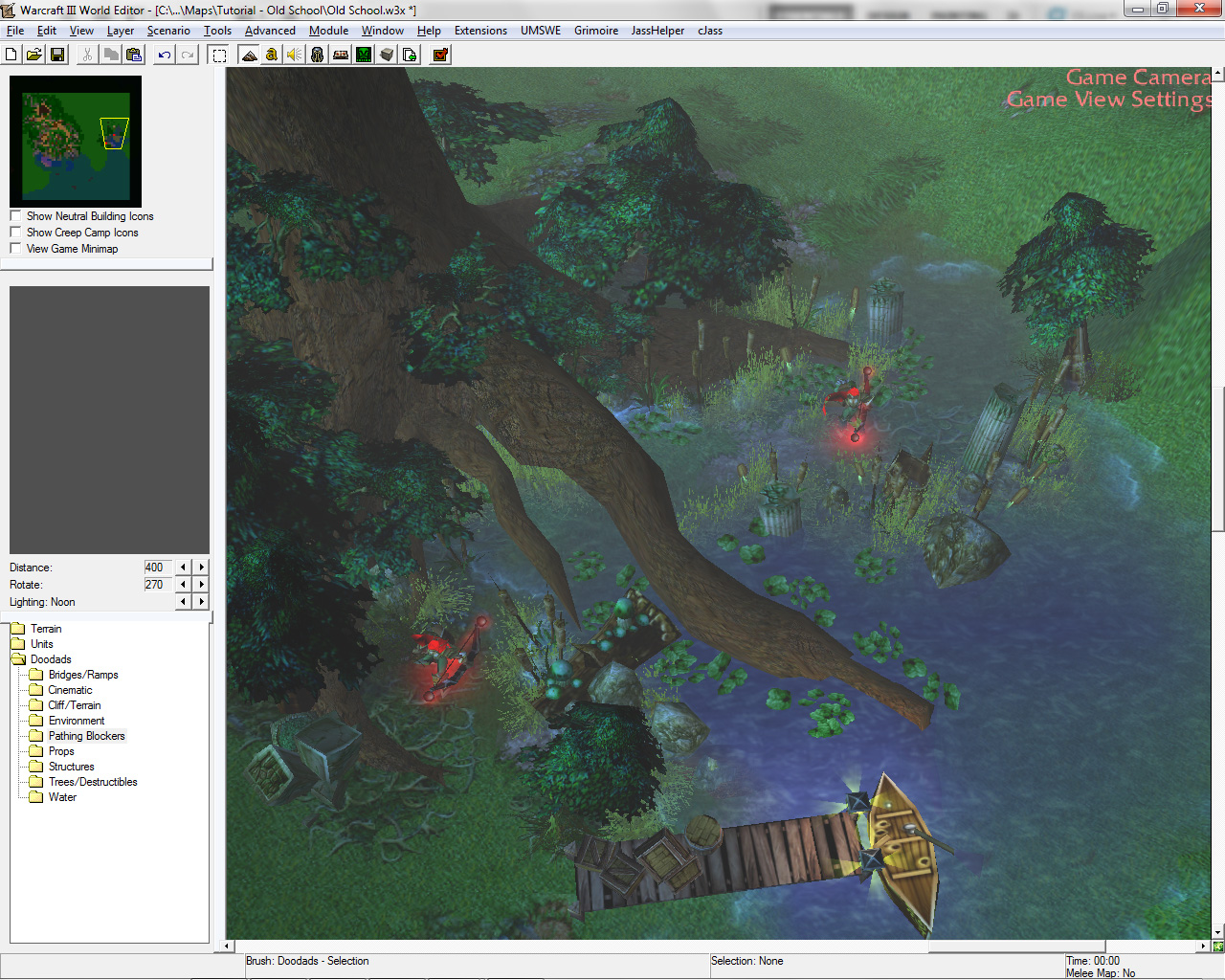Open the Campaign Editor icon
The width and height of the screenshot is (1225, 980).
coord(341,55)
